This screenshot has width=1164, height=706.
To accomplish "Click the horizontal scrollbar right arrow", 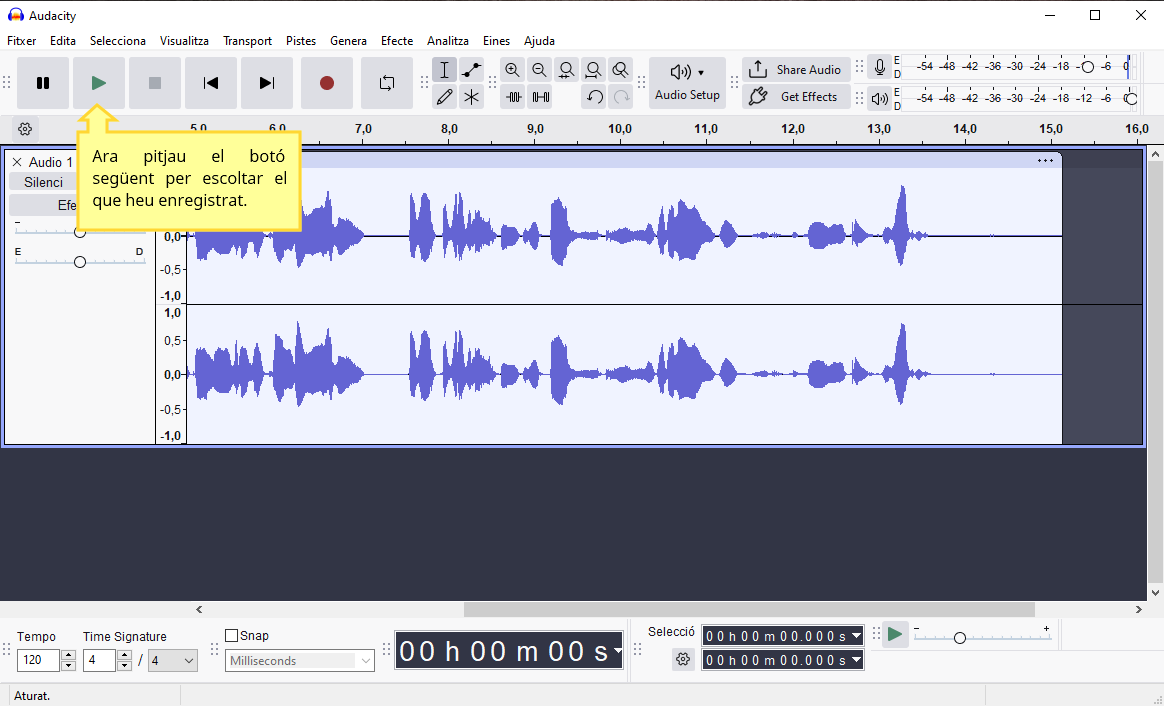I will tap(1139, 609).
